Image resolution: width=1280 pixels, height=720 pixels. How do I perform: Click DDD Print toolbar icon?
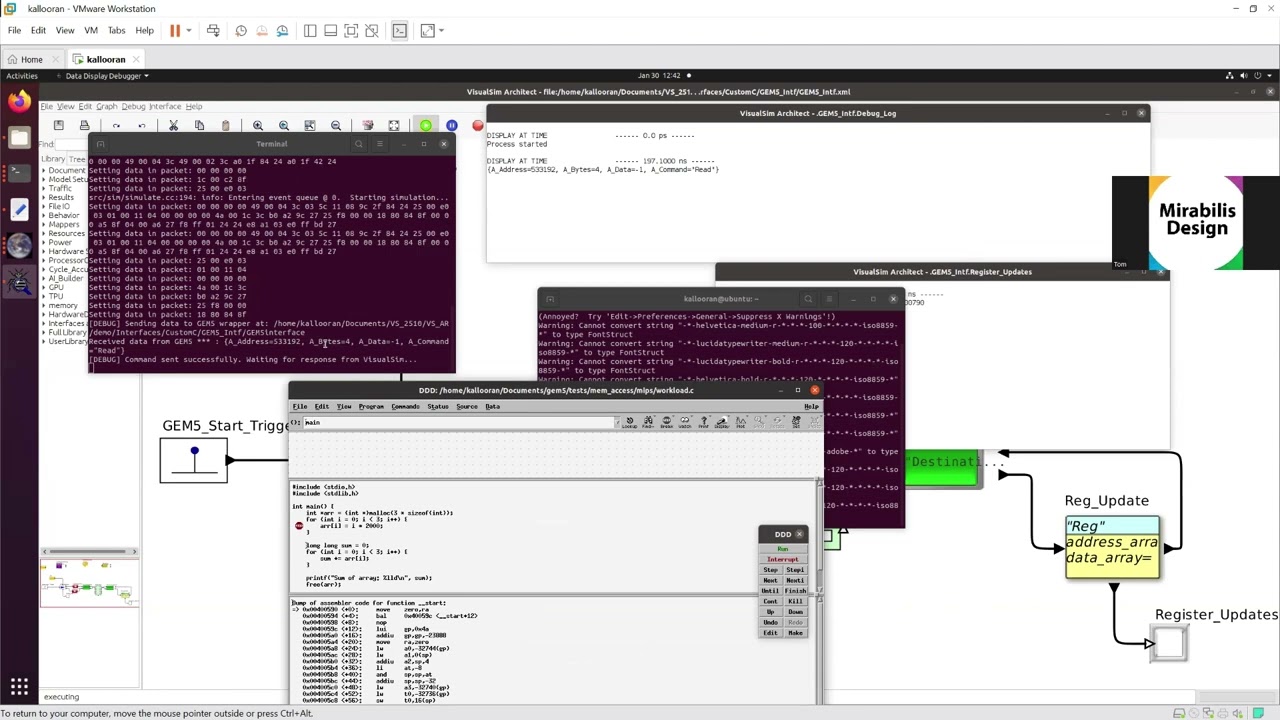point(704,422)
